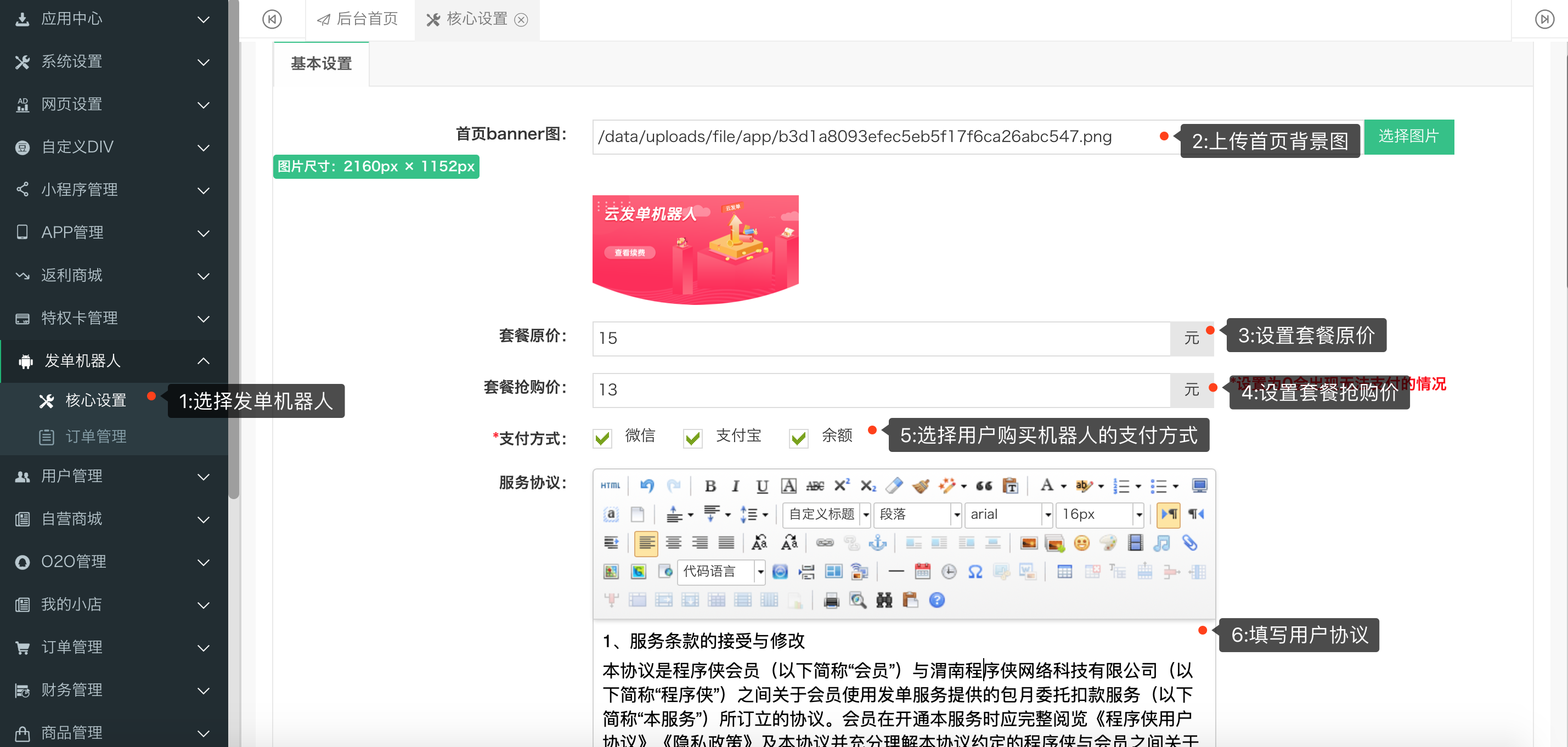
Task: Apply italic formatting in the editor
Action: coord(736,485)
